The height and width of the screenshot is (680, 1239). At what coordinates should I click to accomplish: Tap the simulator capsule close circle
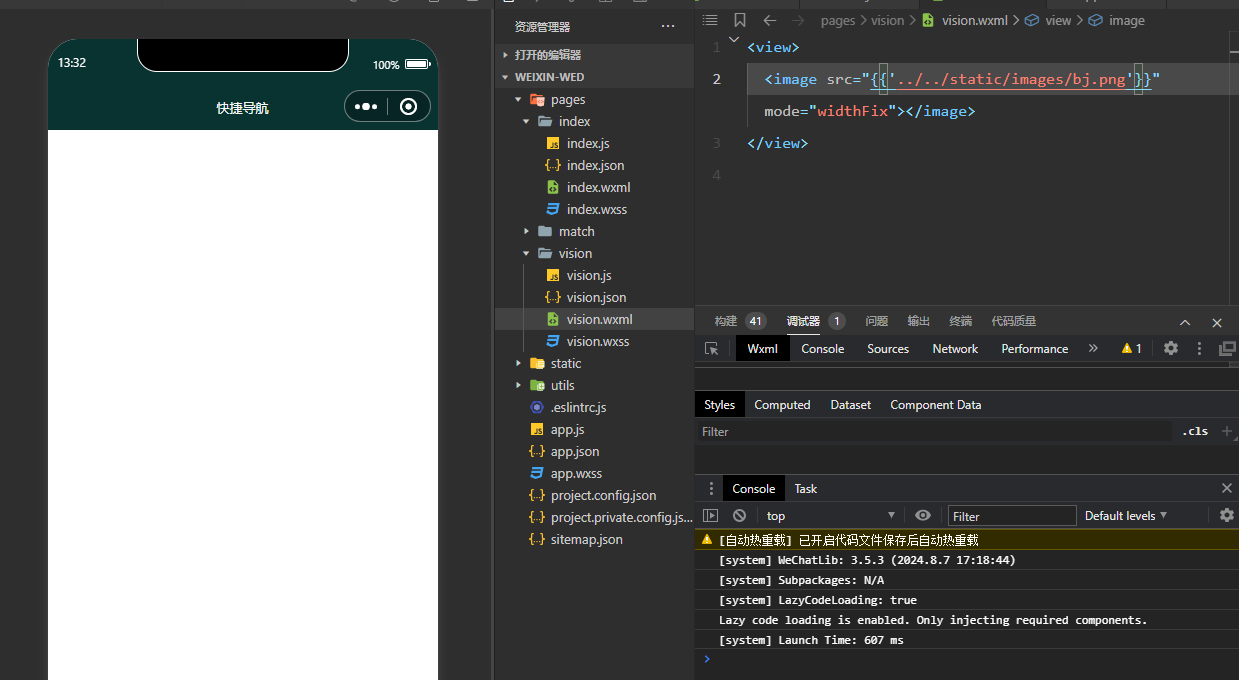pos(408,107)
